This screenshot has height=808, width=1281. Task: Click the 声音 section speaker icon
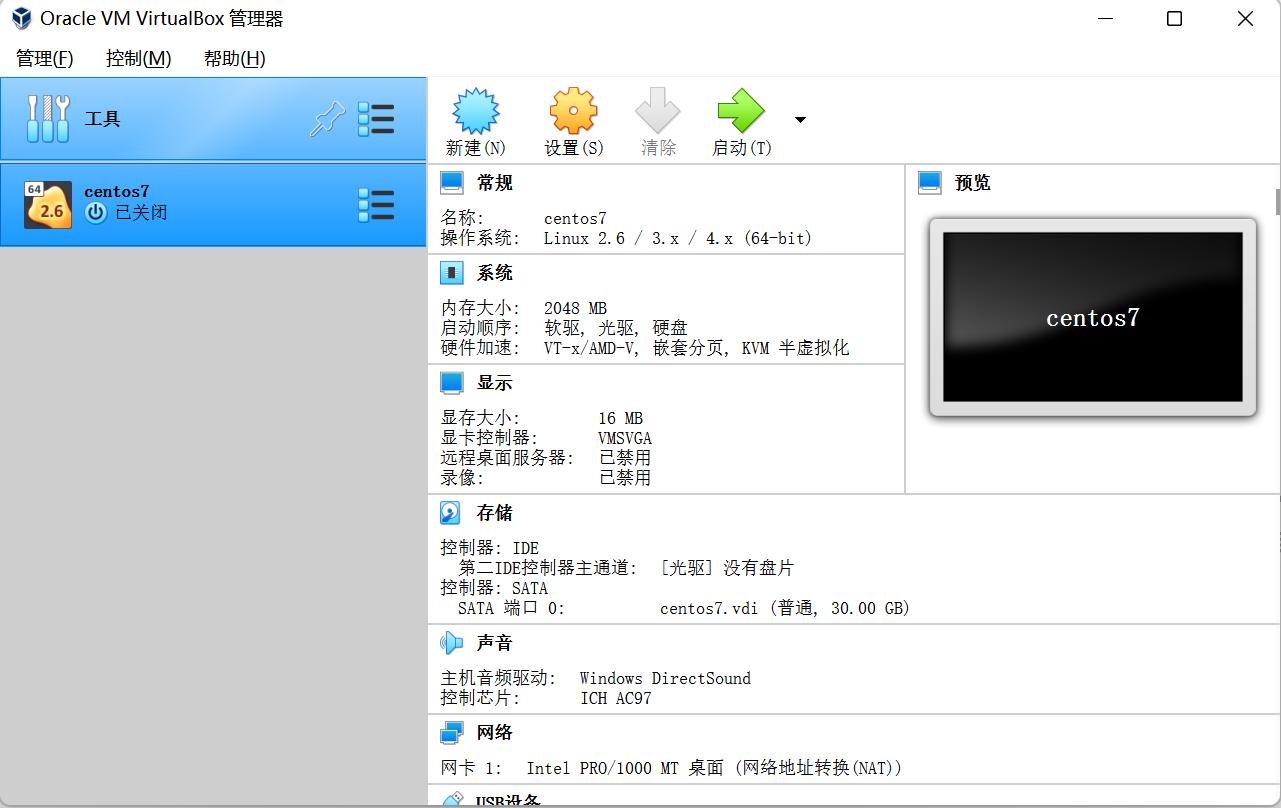click(452, 643)
